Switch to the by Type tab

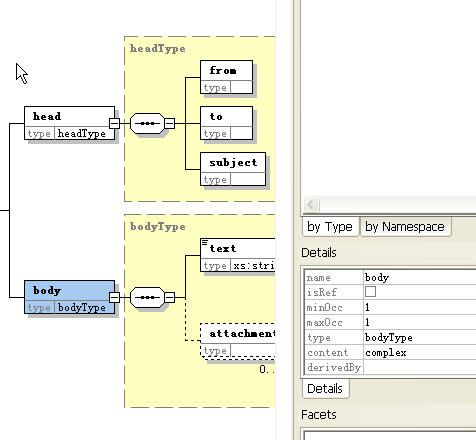pyautogui.click(x=330, y=227)
